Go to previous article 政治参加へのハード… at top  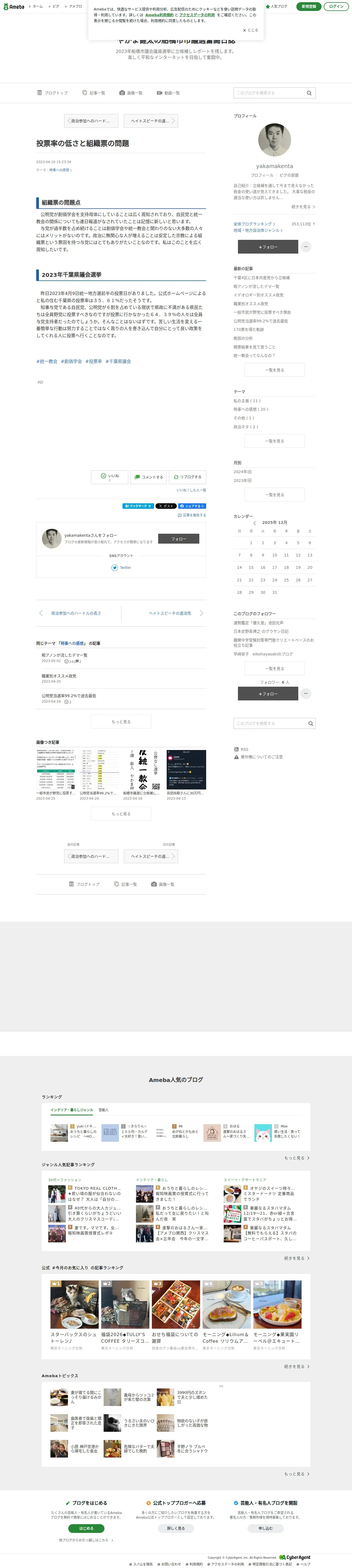(91, 121)
